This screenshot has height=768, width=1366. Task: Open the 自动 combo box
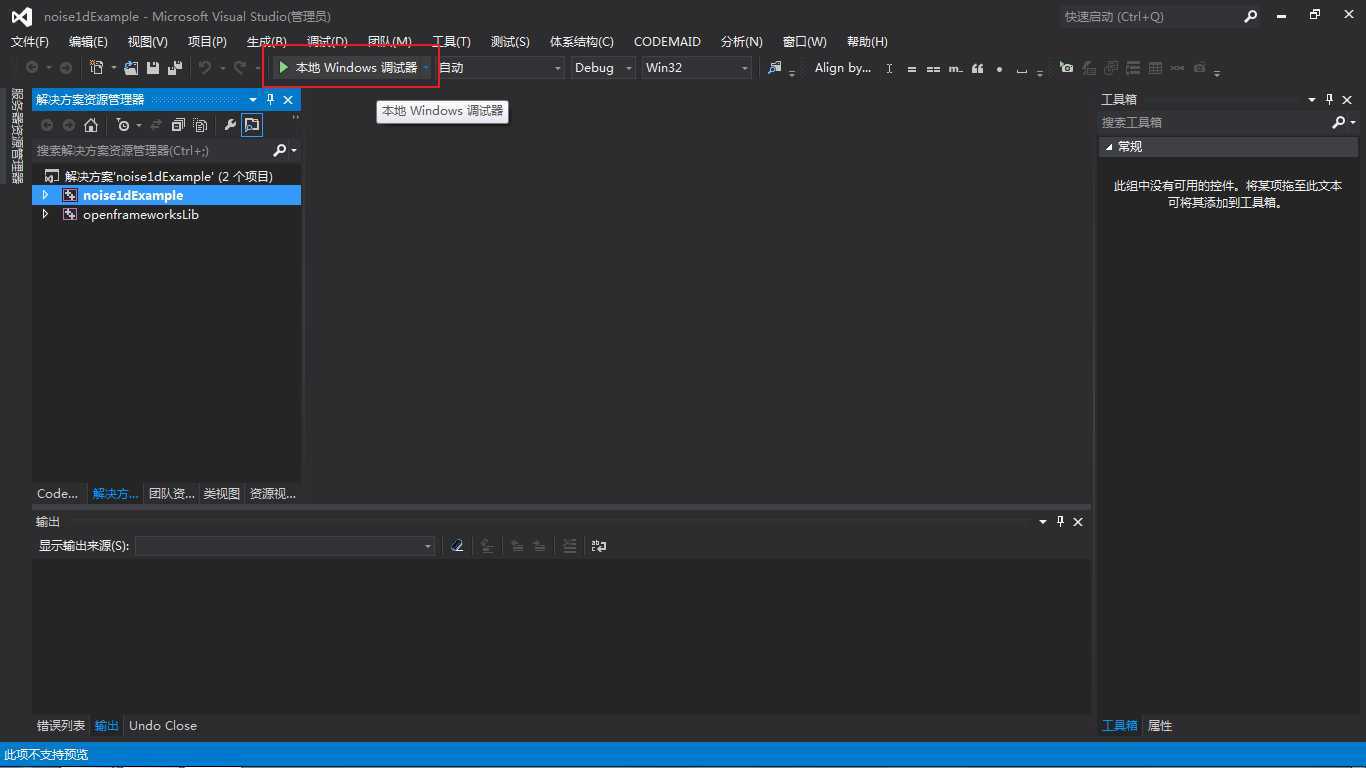(x=500, y=68)
